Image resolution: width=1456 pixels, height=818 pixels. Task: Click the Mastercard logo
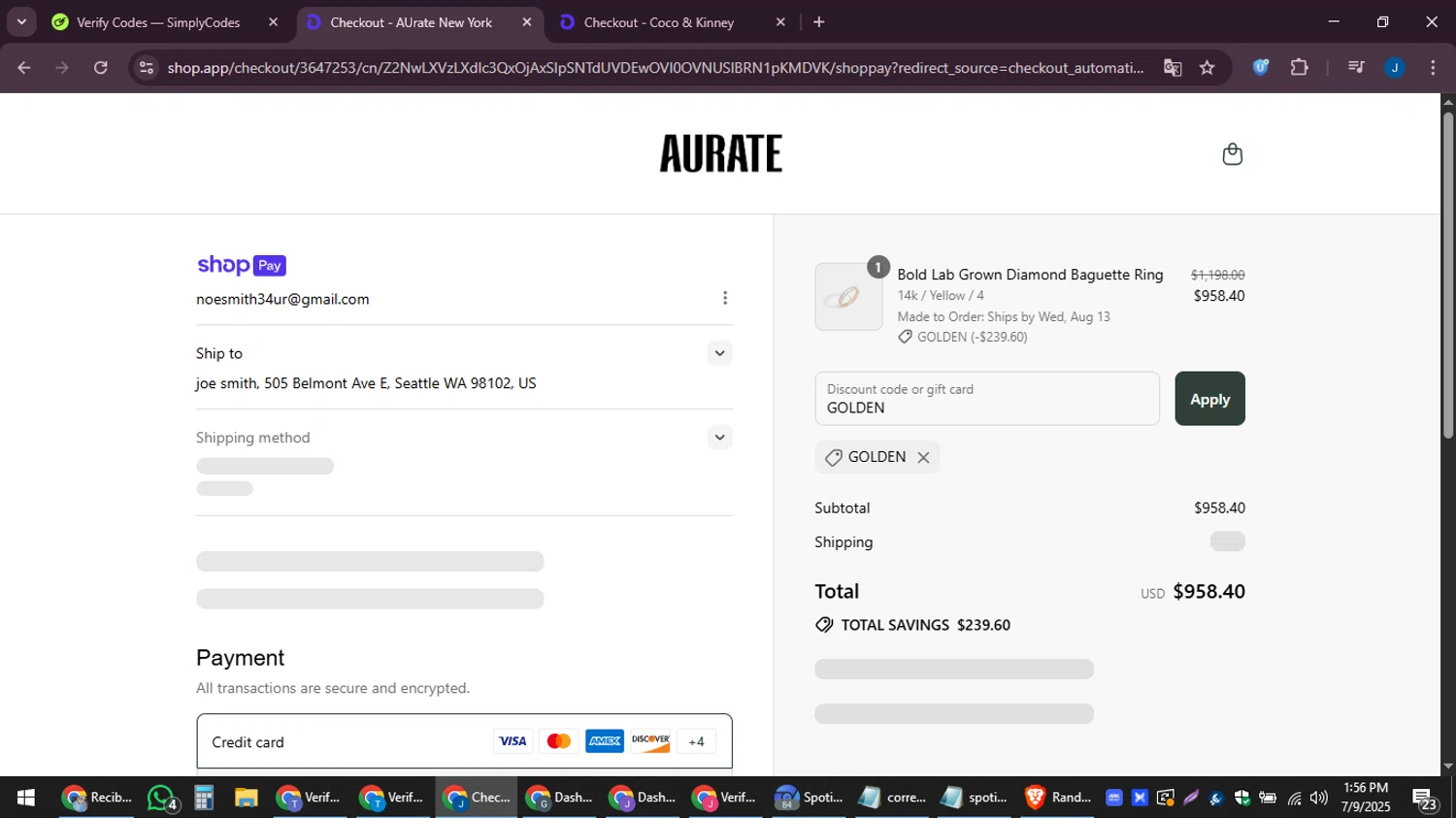(x=558, y=741)
